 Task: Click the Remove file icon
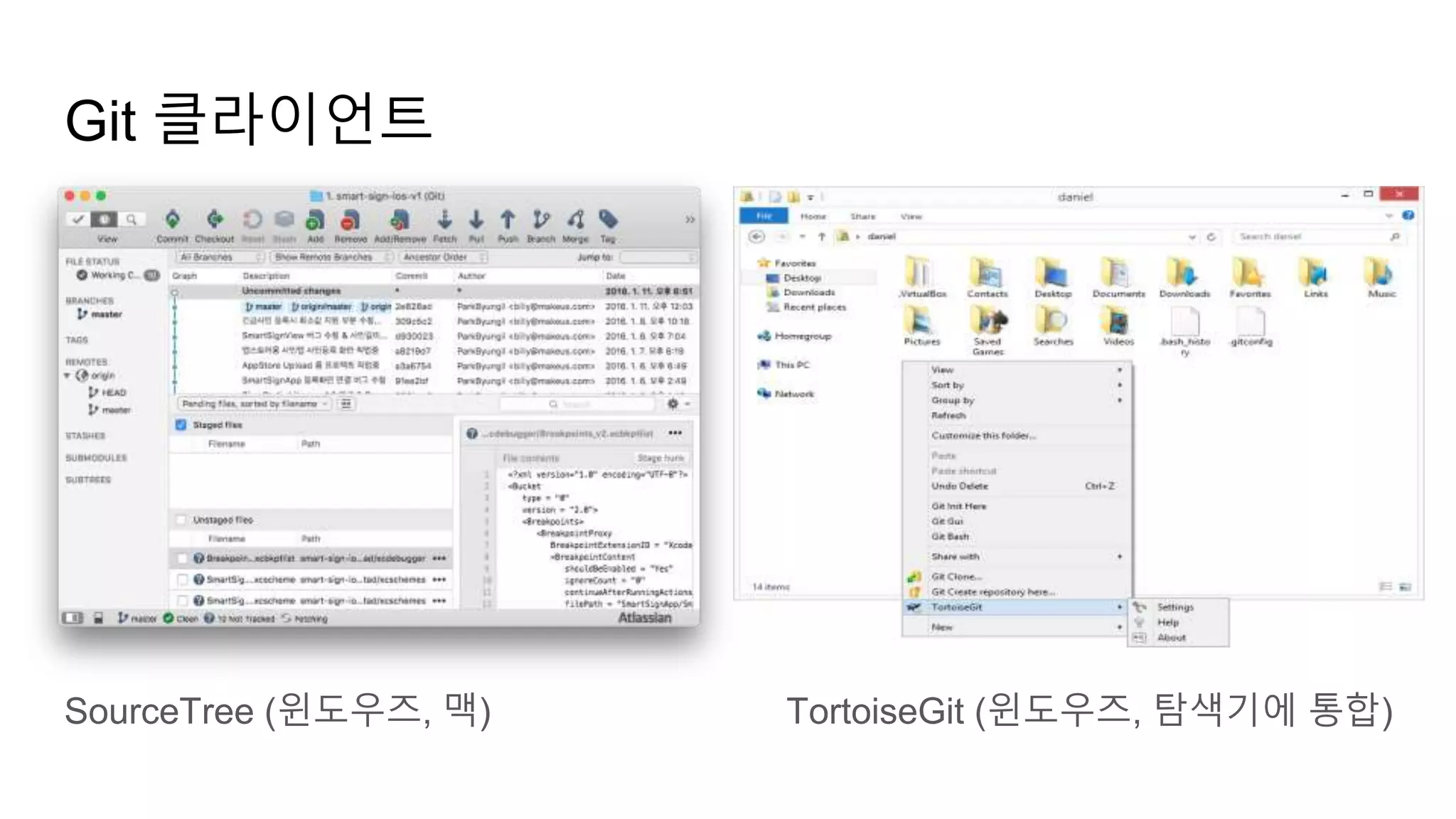tap(350, 220)
